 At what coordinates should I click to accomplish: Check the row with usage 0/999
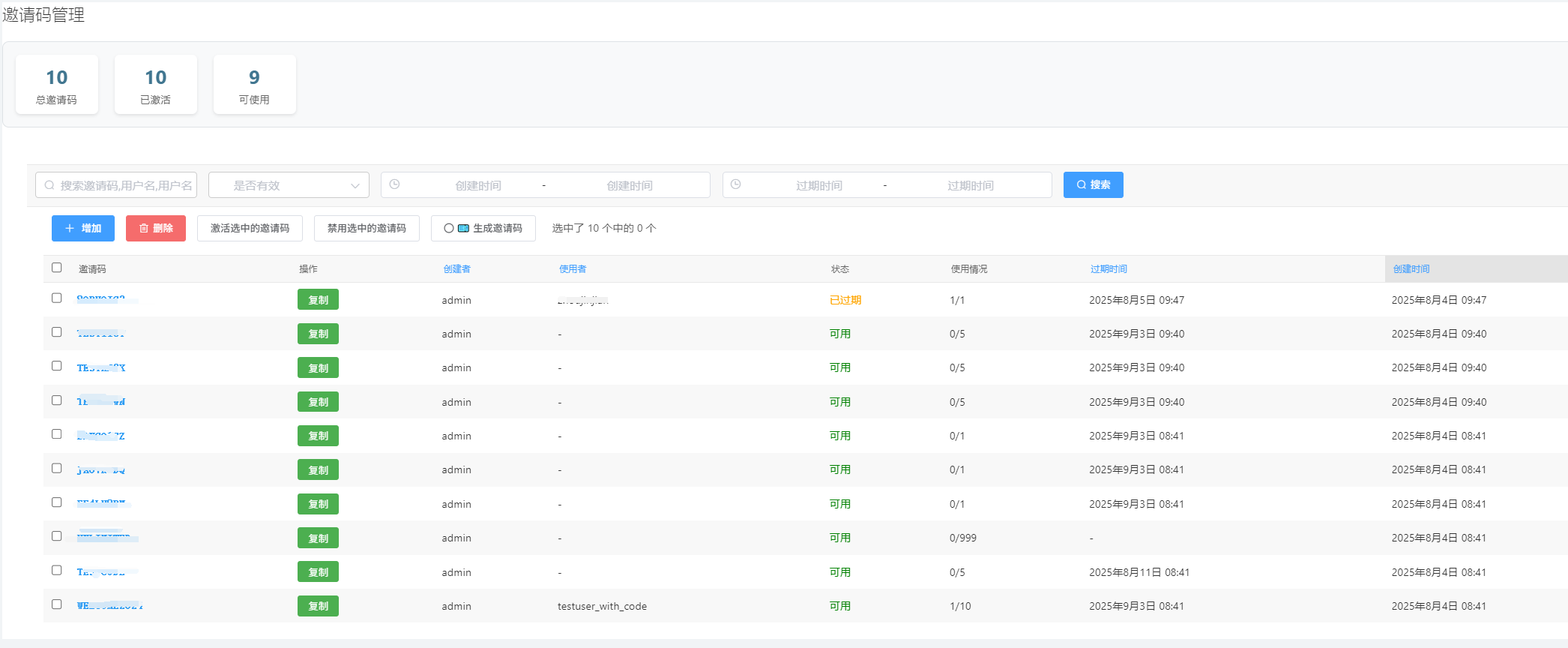(57, 536)
